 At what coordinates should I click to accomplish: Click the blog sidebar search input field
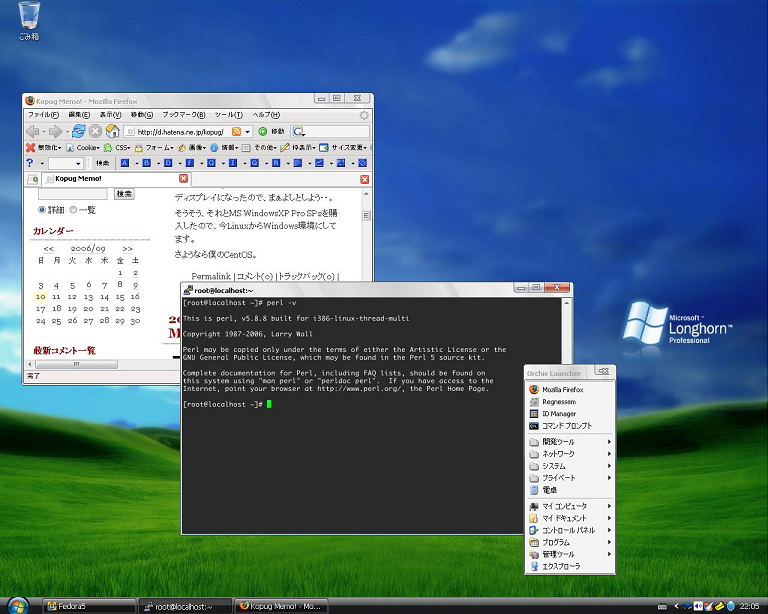[x=72, y=194]
